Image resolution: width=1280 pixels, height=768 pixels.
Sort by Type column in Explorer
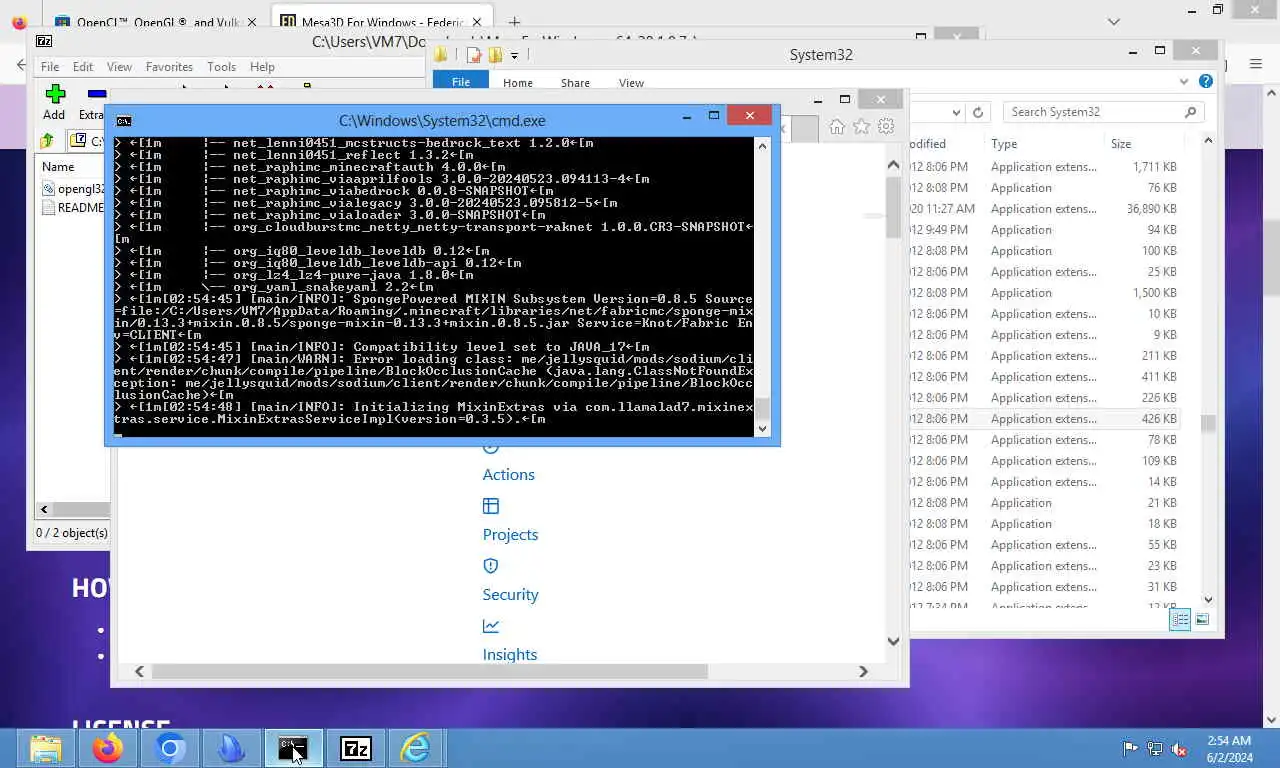click(1004, 144)
